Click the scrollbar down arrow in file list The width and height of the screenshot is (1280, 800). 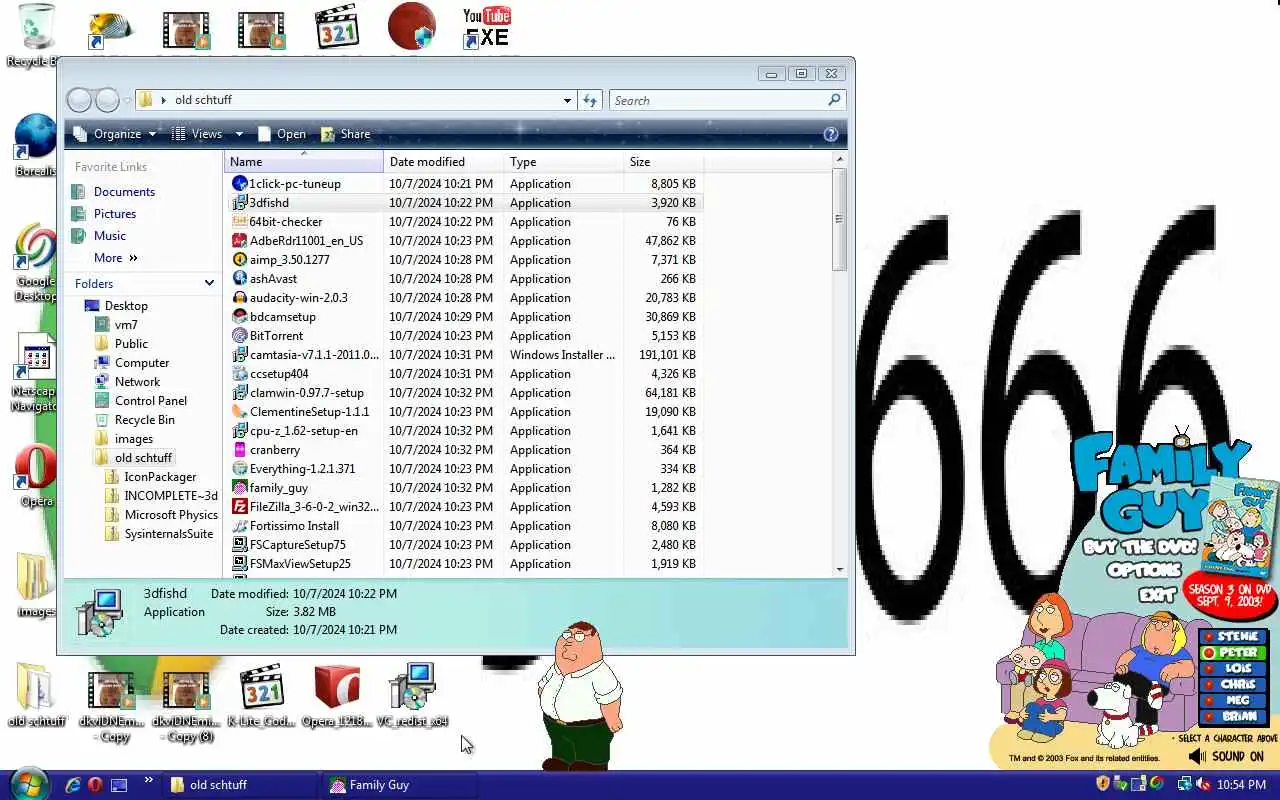click(x=839, y=569)
